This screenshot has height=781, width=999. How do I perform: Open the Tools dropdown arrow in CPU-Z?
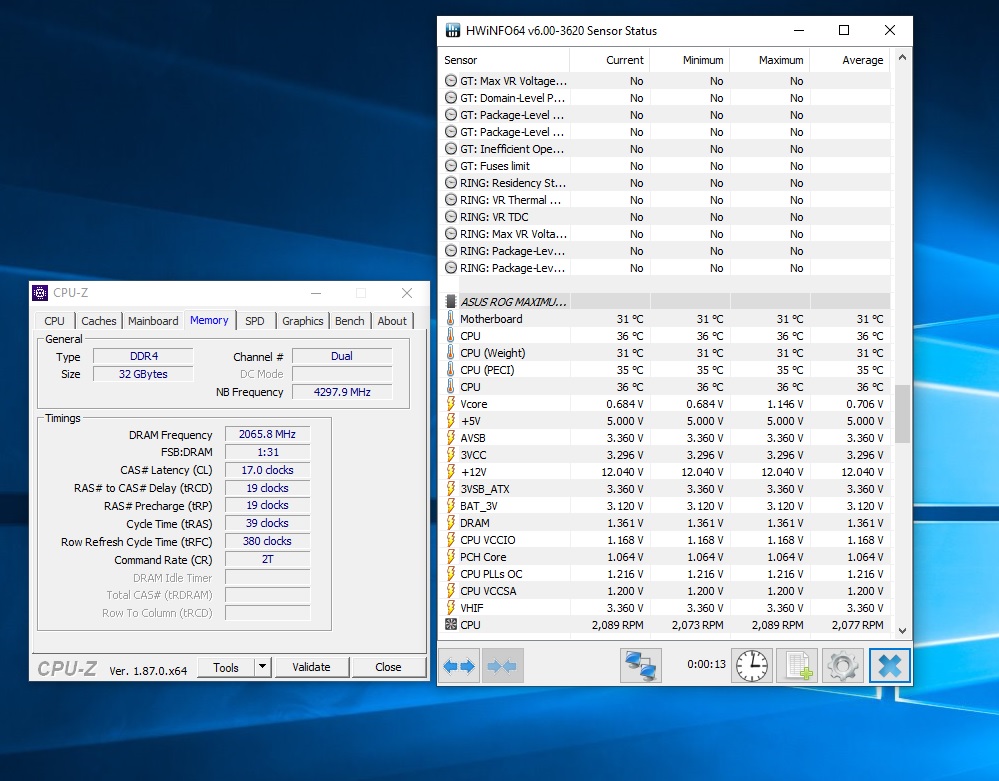pos(262,667)
